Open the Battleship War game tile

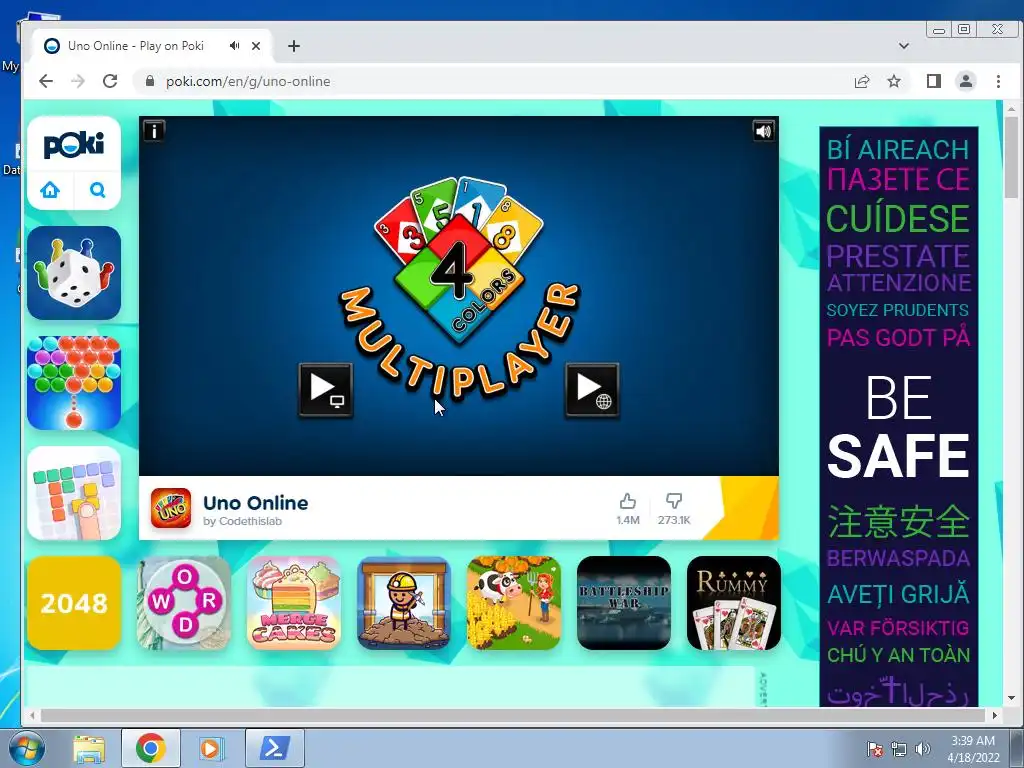(x=624, y=603)
